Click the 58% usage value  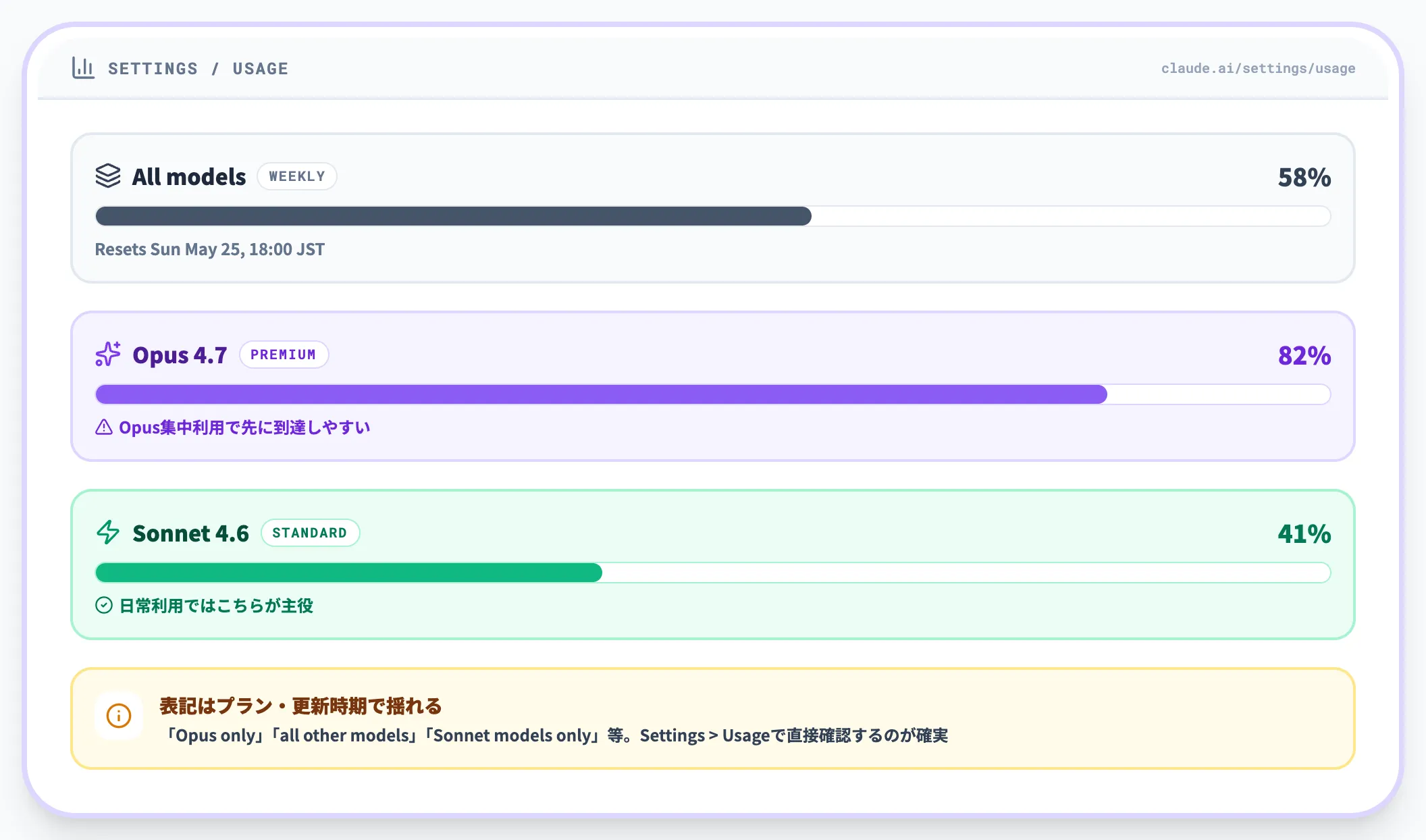coord(1304,177)
